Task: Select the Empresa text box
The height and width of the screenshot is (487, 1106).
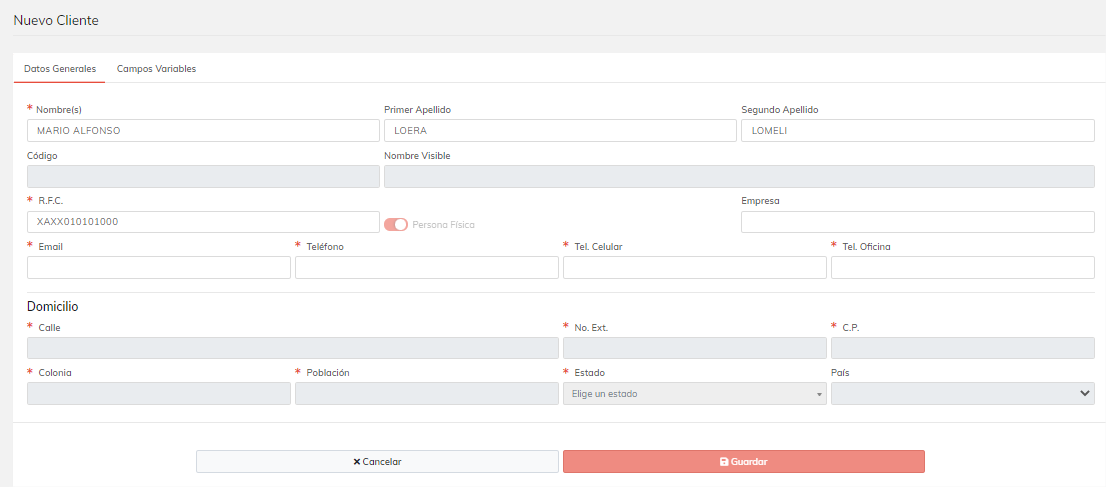Action: point(917,222)
